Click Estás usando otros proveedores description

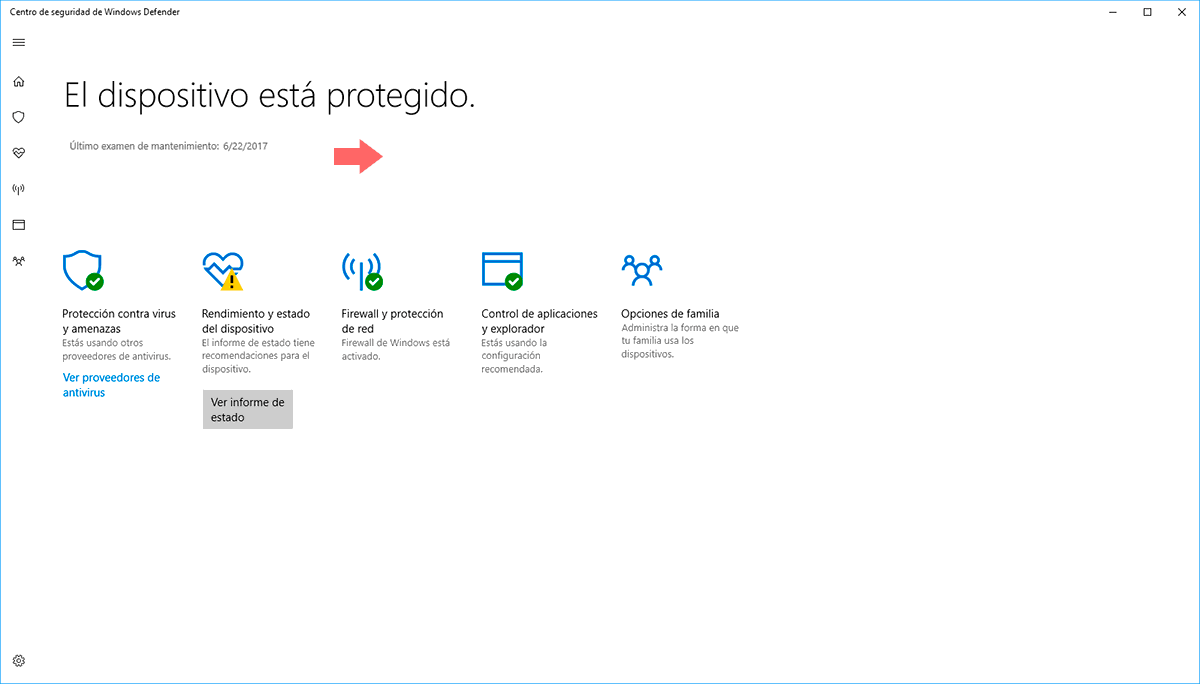click(116, 349)
